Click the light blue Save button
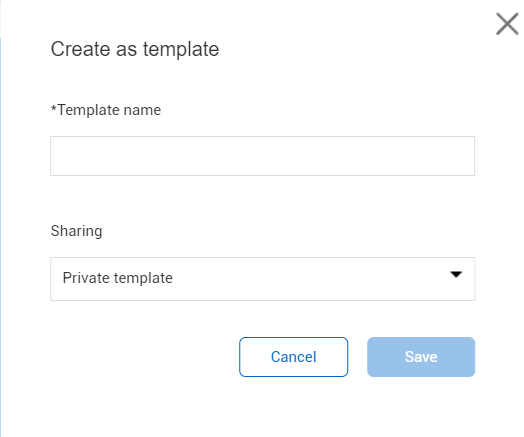Image resolution: width=524 pixels, height=437 pixels. [x=421, y=357]
